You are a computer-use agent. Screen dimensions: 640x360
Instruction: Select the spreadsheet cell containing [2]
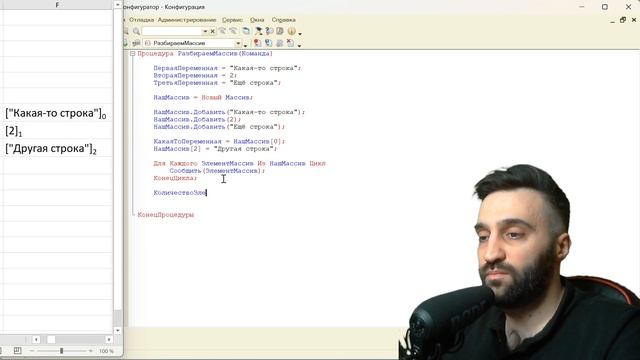pyautogui.click(x=57, y=131)
